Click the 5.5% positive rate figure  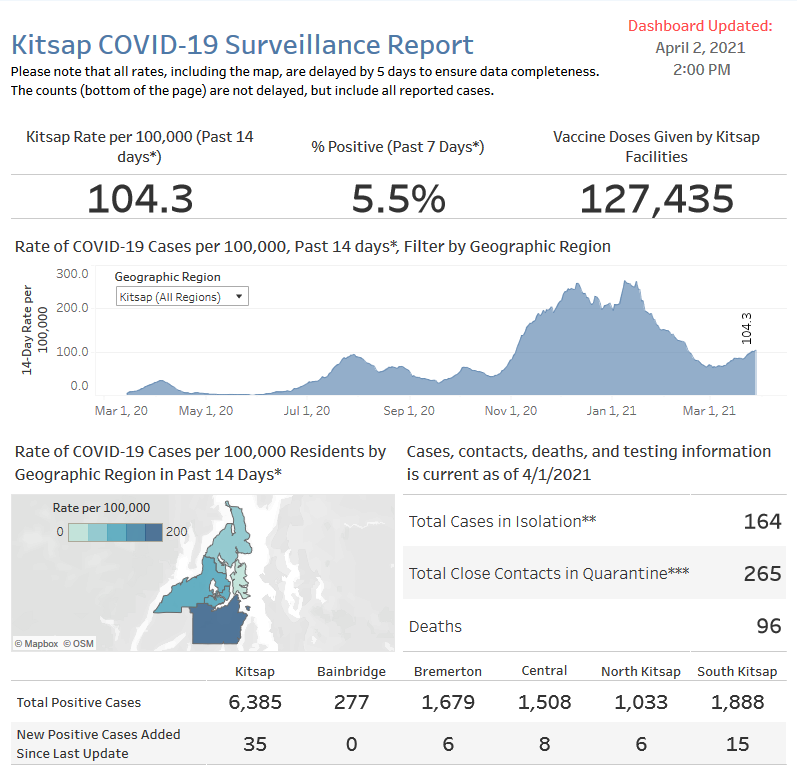tap(398, 199)
